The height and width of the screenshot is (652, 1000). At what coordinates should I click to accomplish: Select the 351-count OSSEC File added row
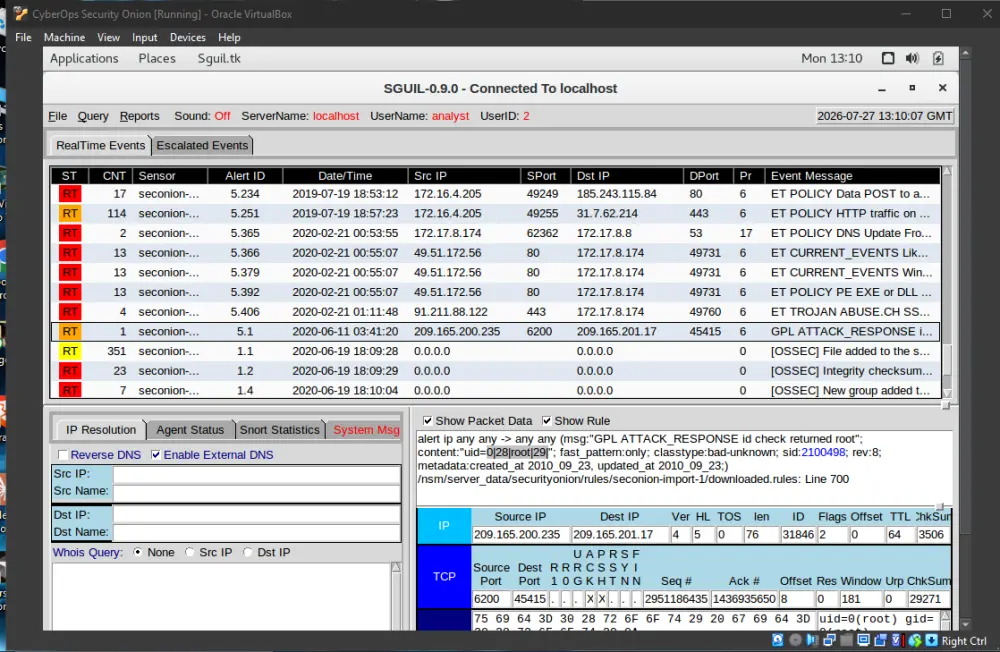tap(495, 352)
